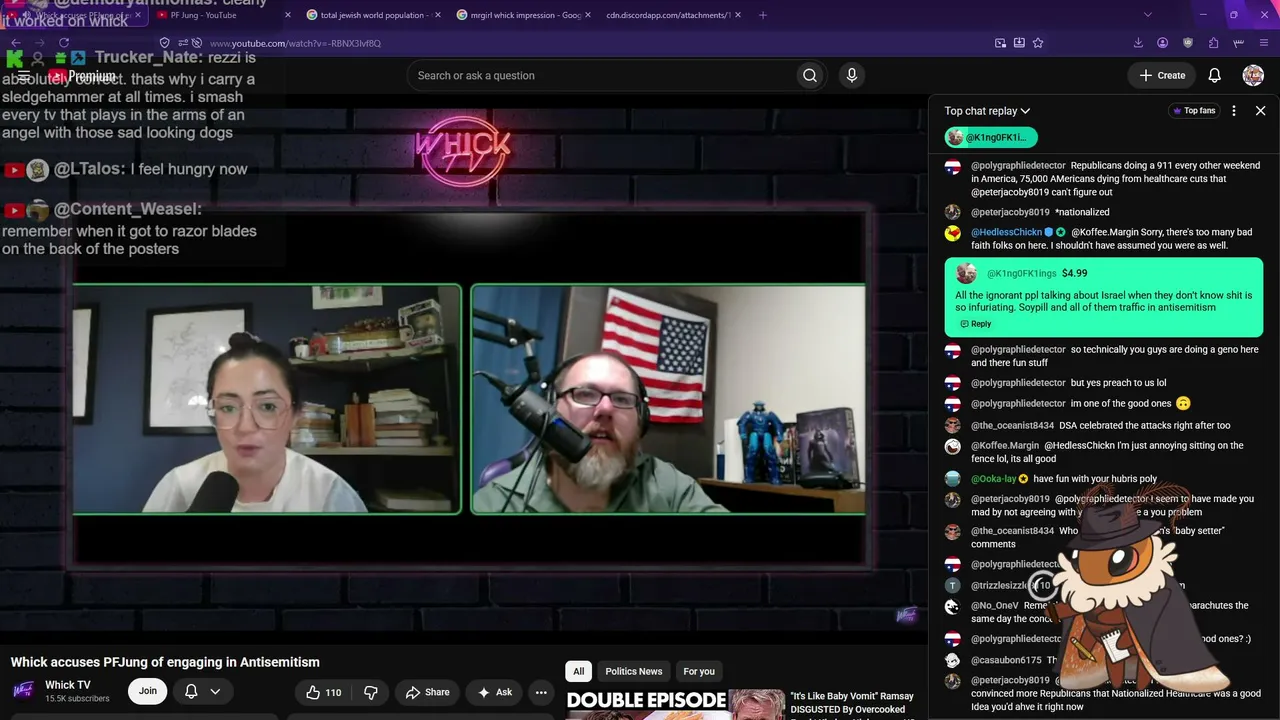Click @casaubon6175 chat author name
This screenshot has height=720, width=1280.
[1006, 661]
